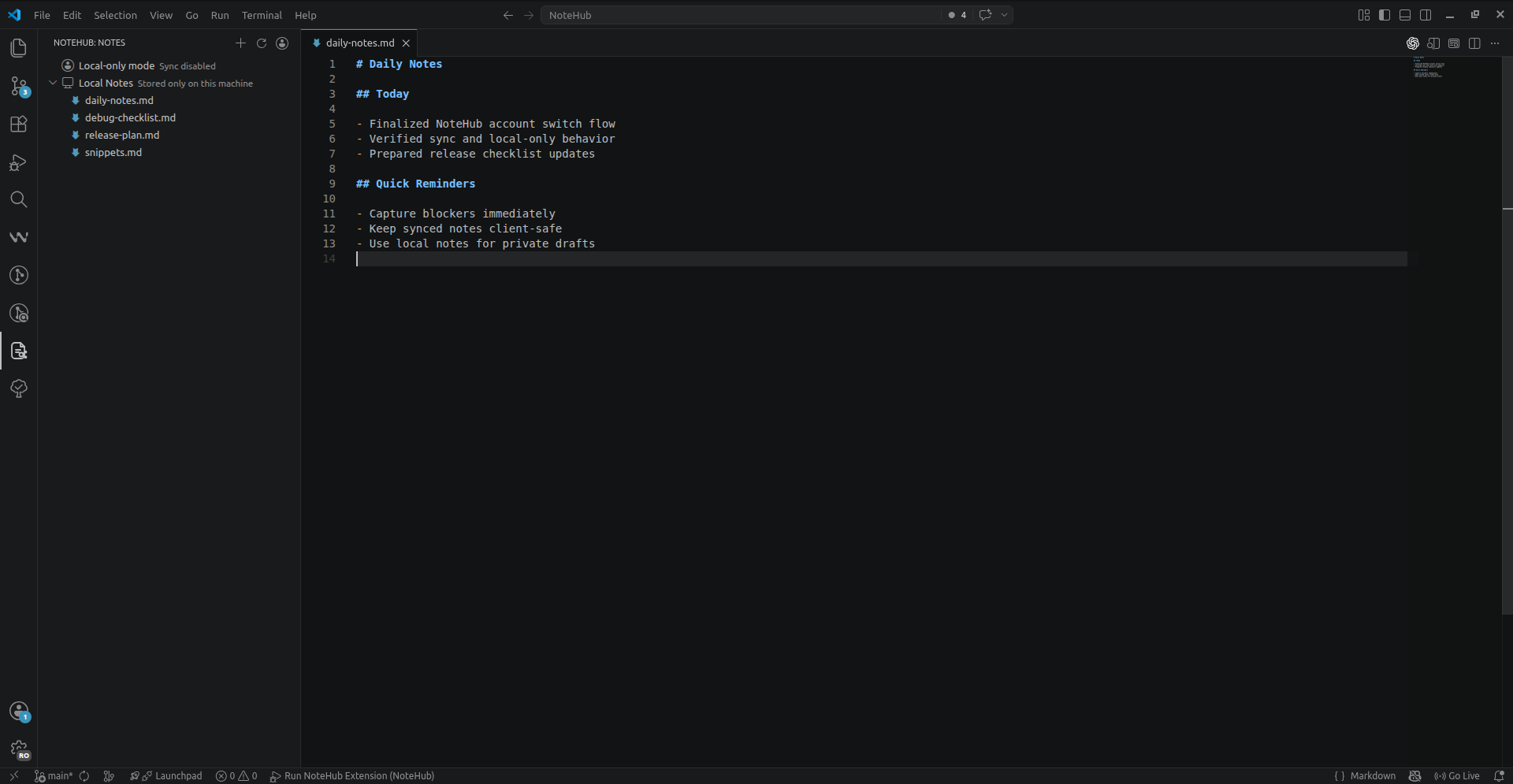Open the Source Control view
The width and height of the screenshot is (1513, 784).
point(19,86)
